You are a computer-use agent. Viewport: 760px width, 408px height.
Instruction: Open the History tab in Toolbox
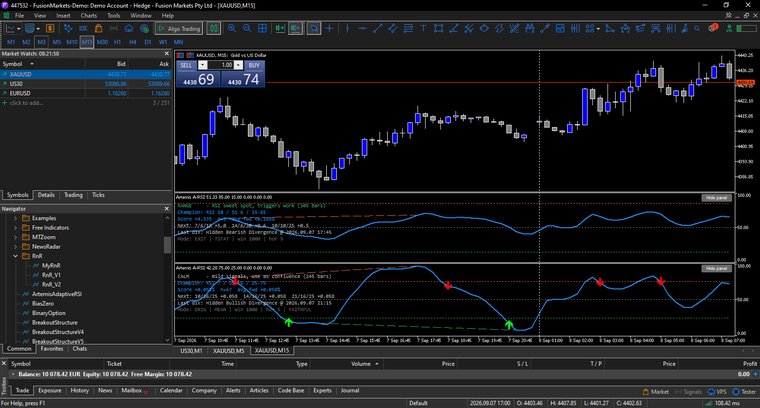pos(79,391)
